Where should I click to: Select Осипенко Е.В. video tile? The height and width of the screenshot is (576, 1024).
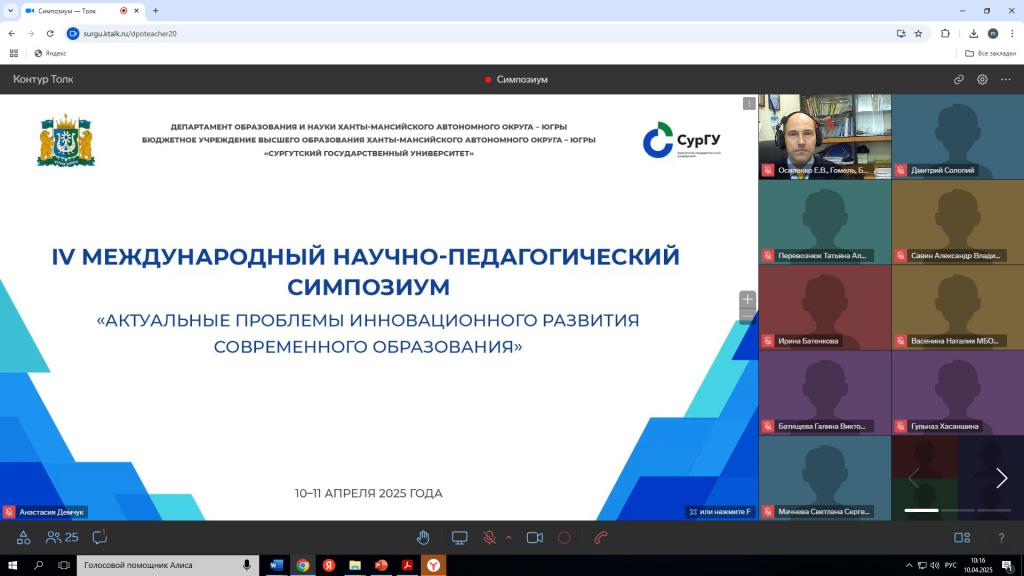824,136
